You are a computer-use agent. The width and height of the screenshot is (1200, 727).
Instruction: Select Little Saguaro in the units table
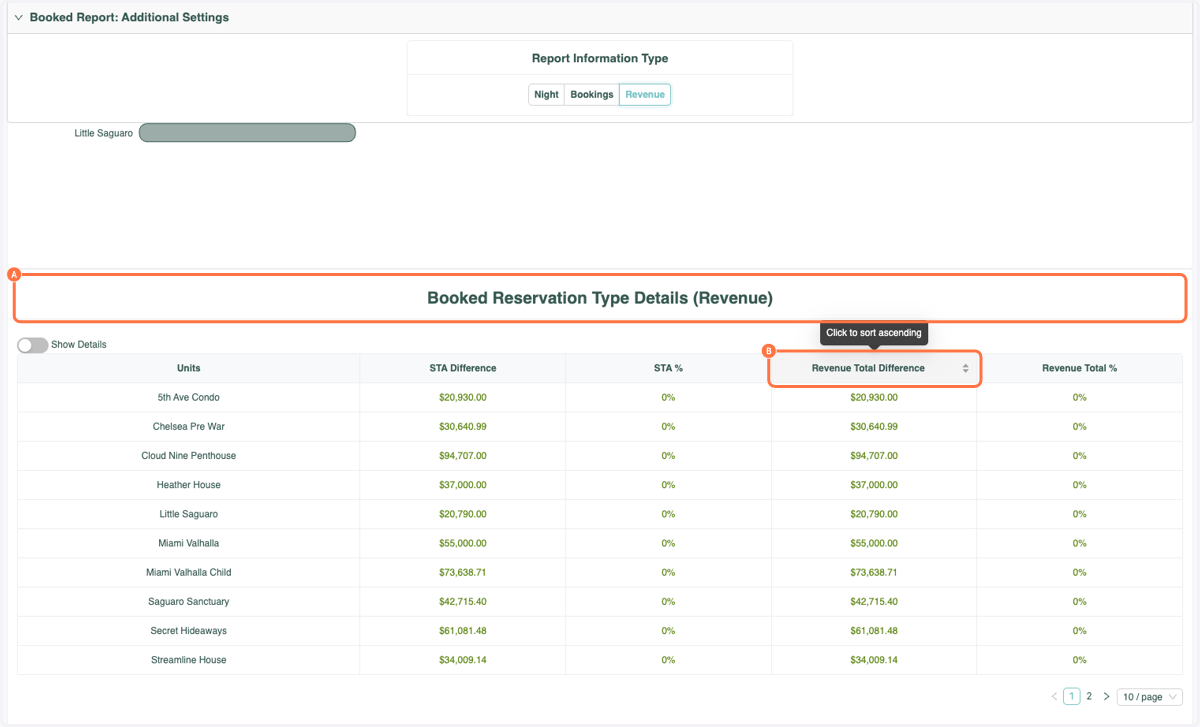pos(189,514)
